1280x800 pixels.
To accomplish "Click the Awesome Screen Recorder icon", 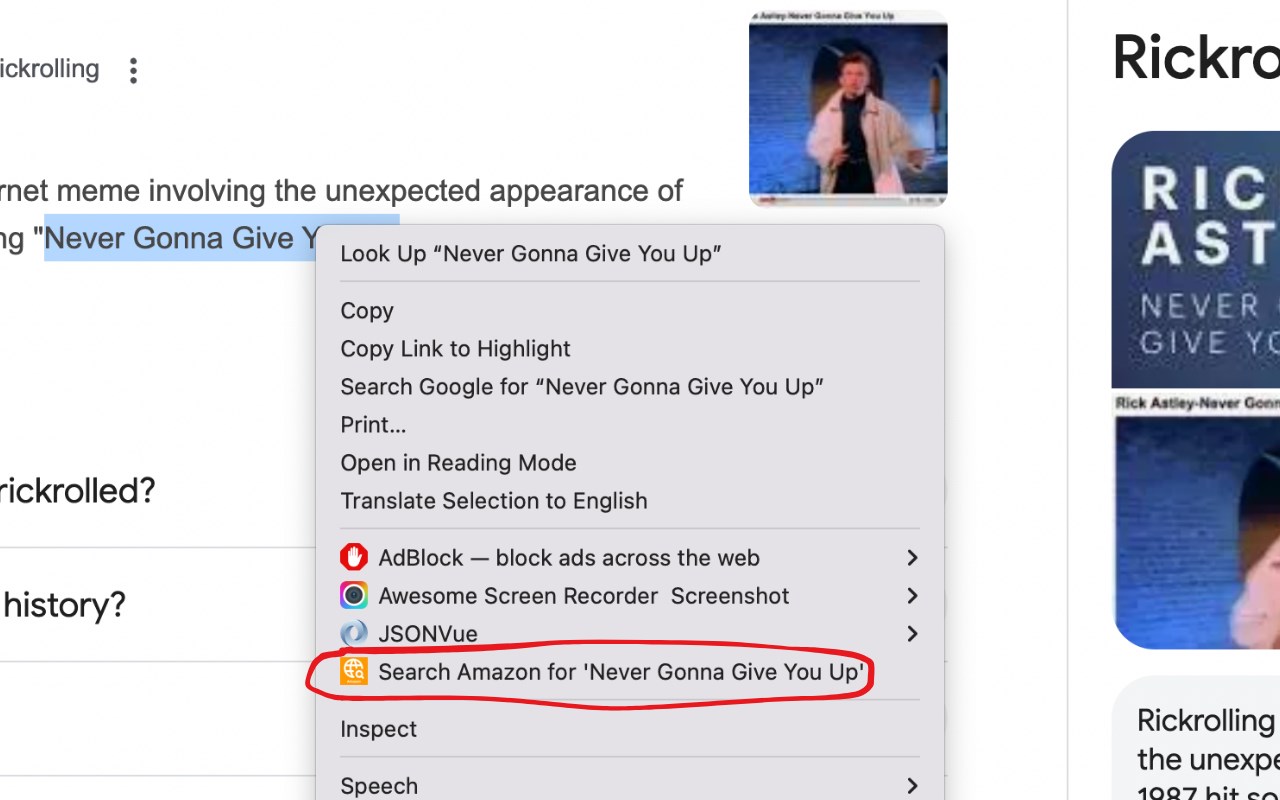I will pyautogui.click(x=354, y=596).
